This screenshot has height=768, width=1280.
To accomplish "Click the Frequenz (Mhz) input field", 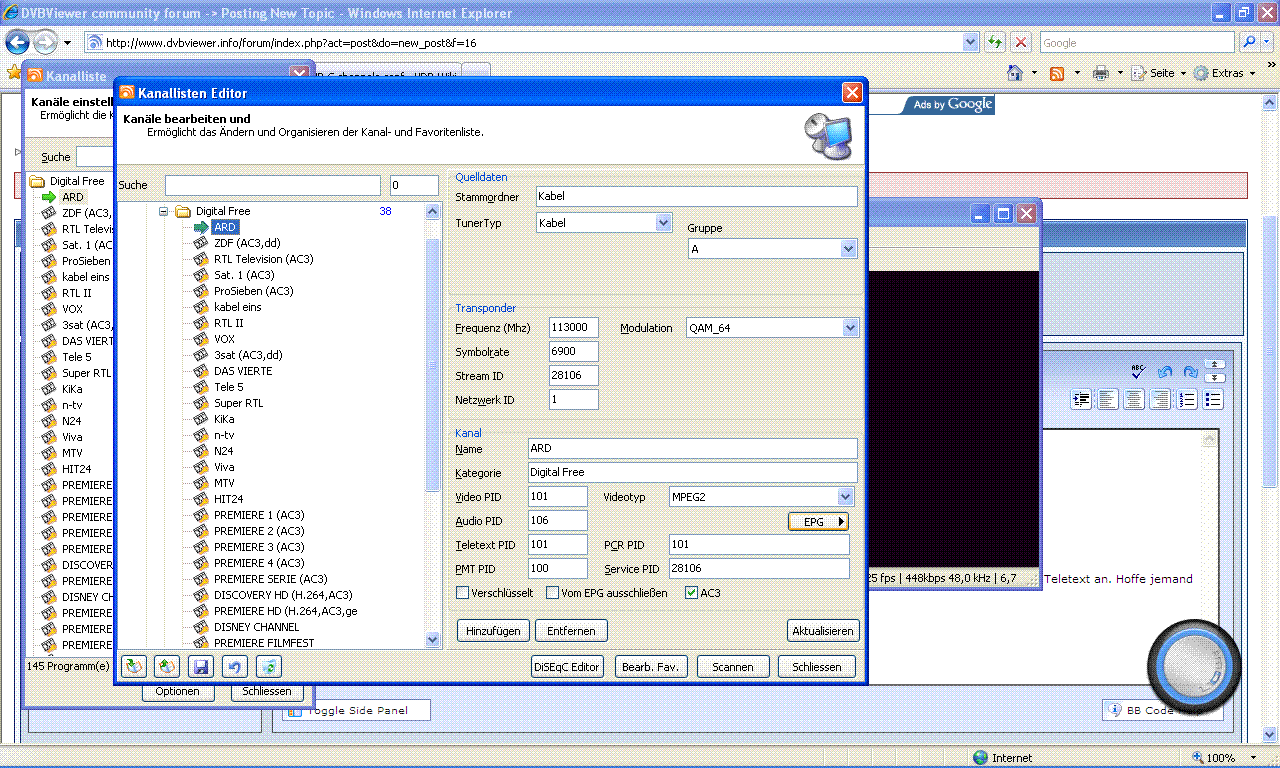I will point(574,328).
